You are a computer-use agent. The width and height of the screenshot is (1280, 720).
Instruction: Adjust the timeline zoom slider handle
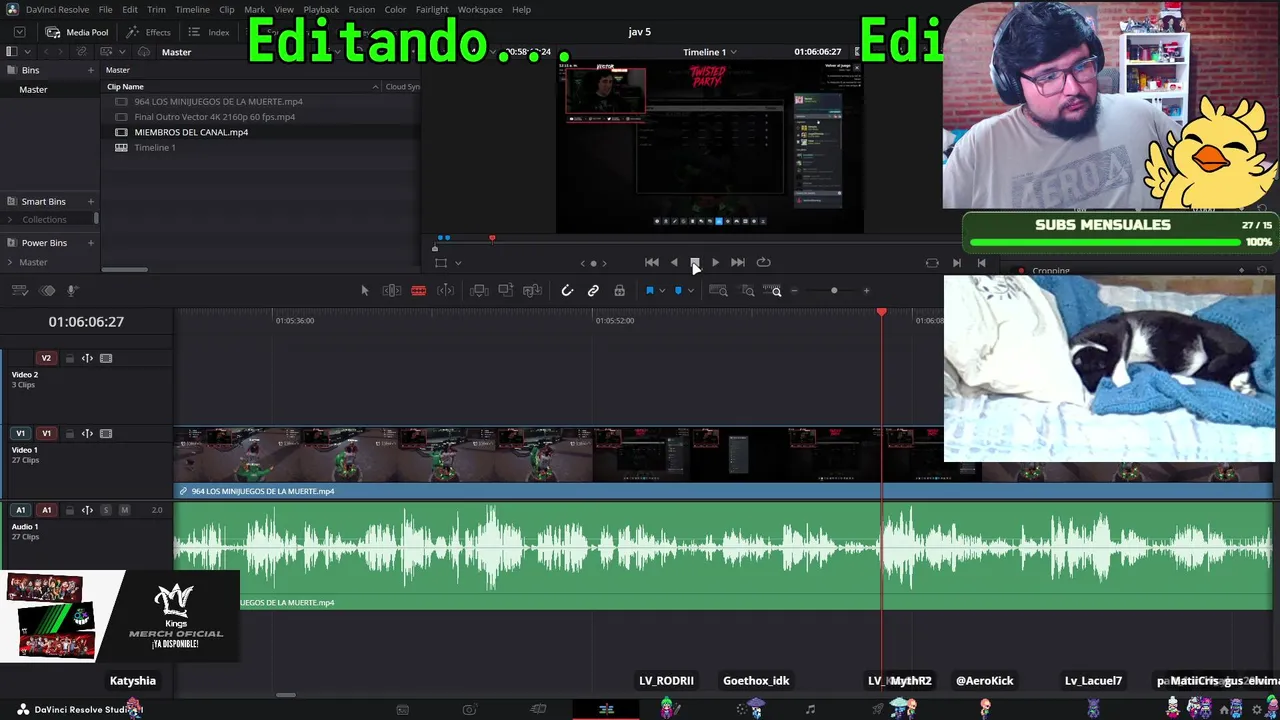tap(834, 291)
